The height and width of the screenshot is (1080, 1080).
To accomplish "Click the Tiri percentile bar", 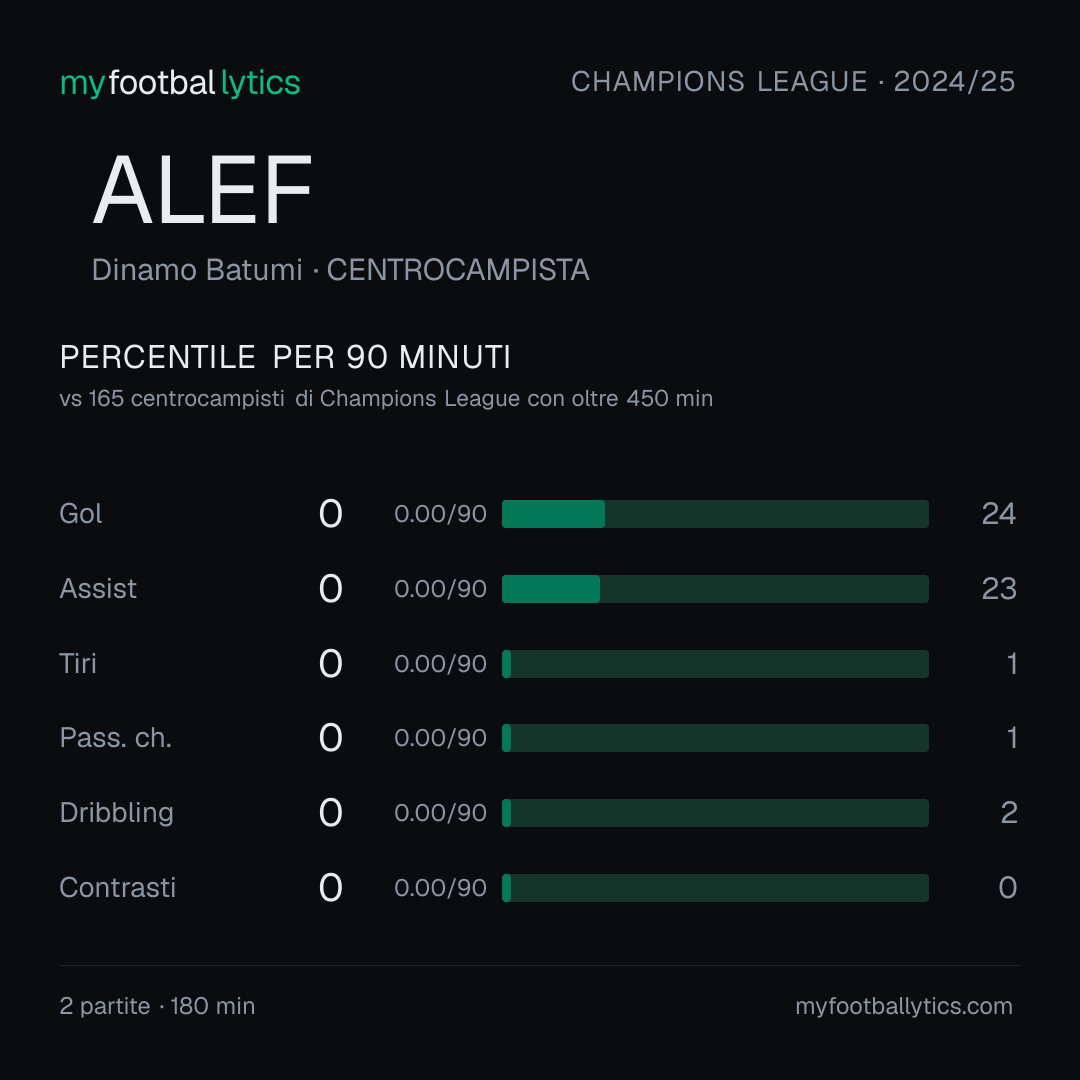I will [715, 664].
